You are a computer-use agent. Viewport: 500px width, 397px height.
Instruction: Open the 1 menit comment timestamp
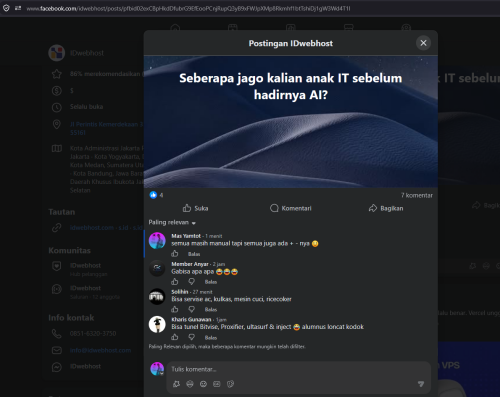(214, 236)
